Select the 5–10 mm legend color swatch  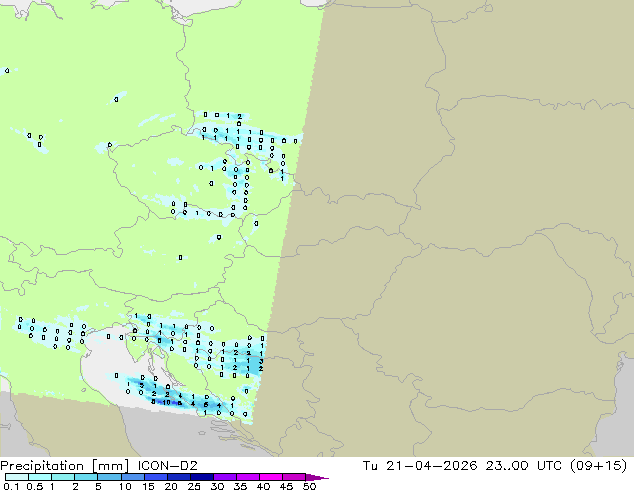109,477
